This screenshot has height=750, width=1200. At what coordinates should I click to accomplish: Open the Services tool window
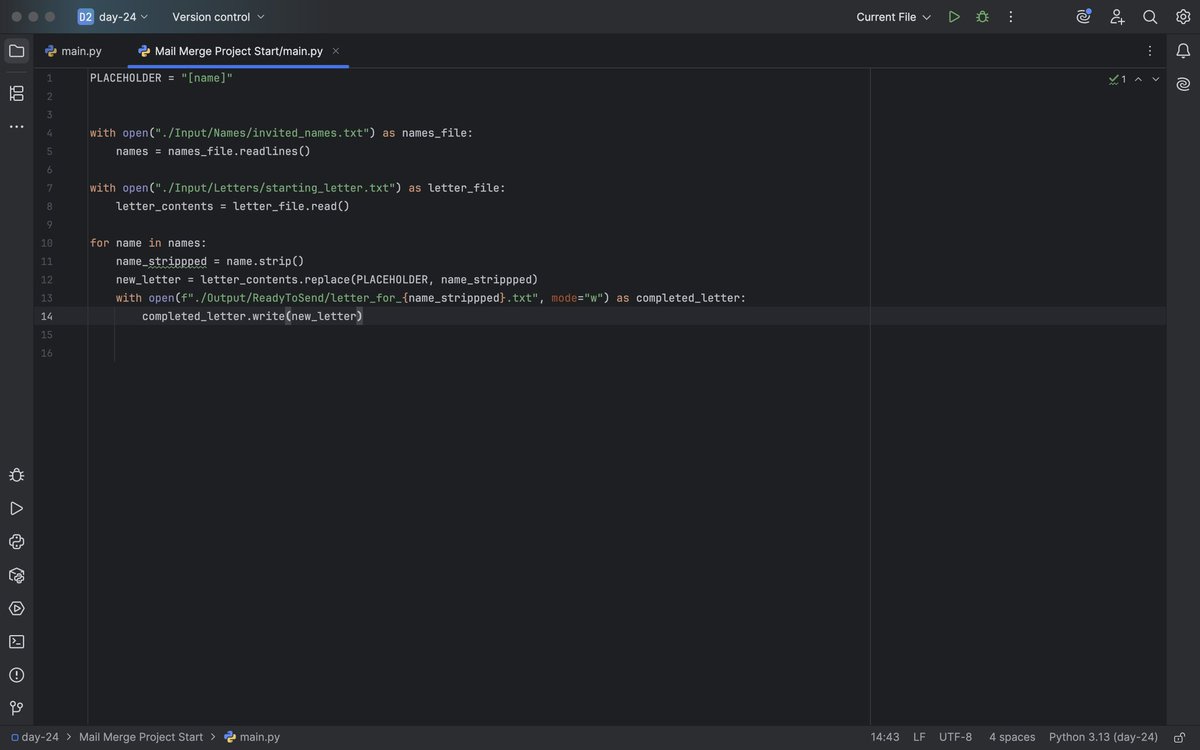pyautogui.click(x=16, y=608)
